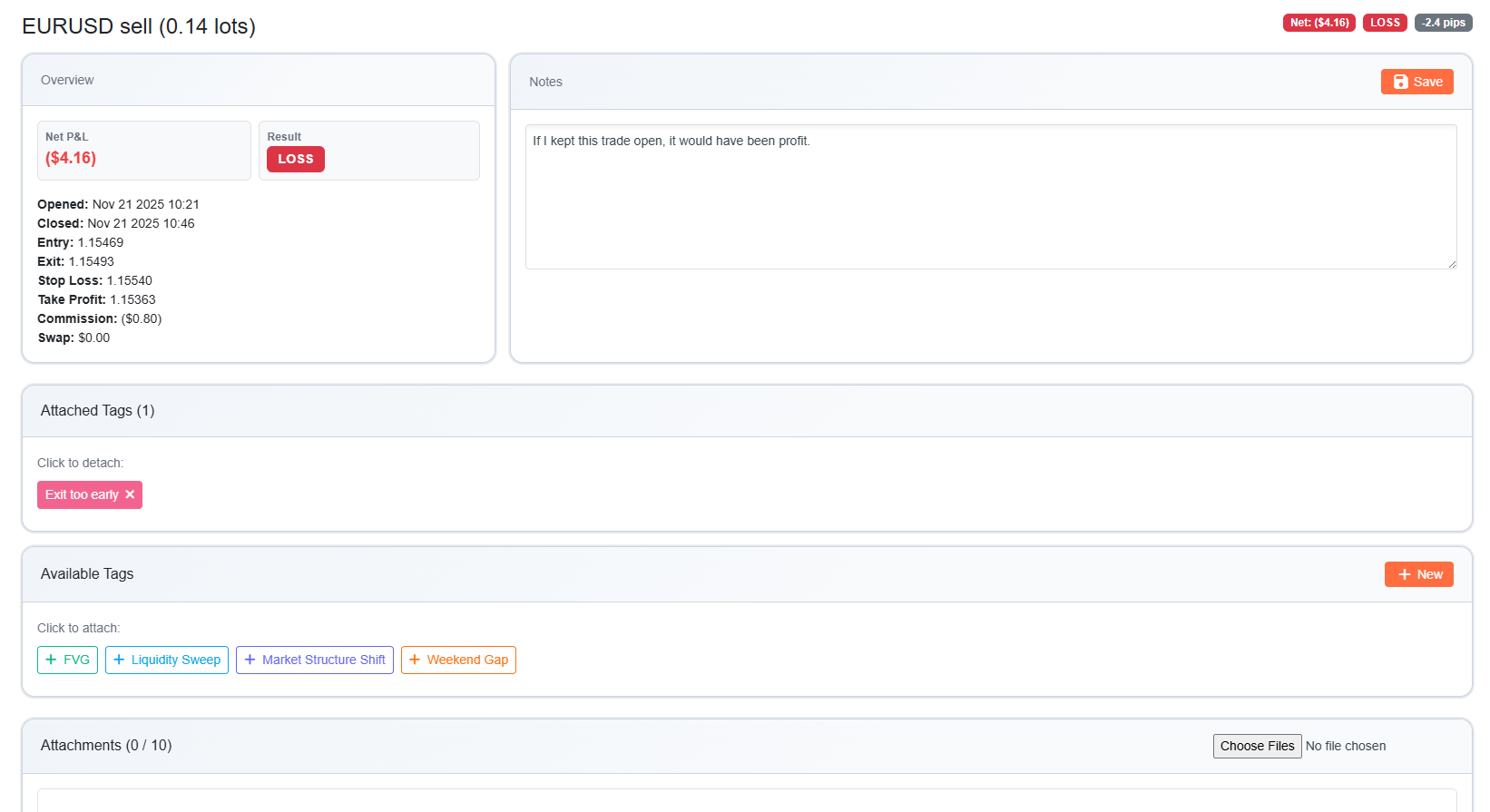1490x812 pixels.
Task: Click the Net: ($4.16) badge in the header
Action: (x=1318, y=23)
